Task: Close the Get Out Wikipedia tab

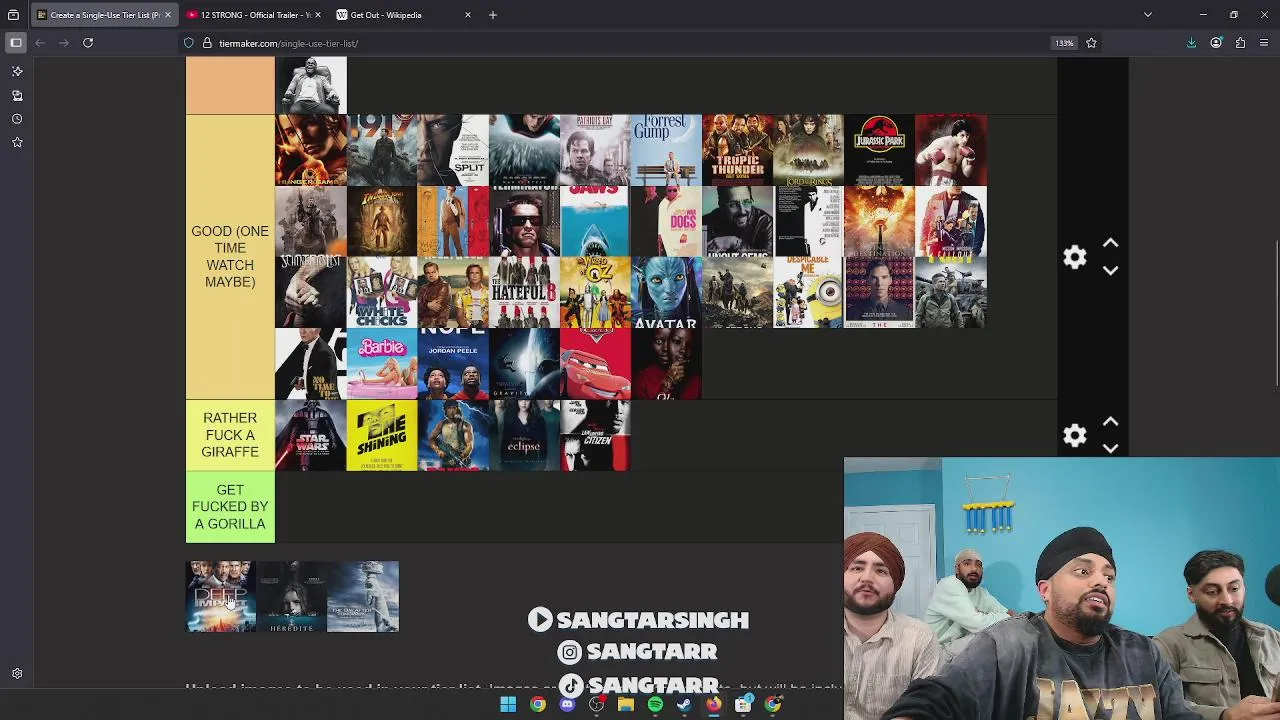Action: pos(468,15)
